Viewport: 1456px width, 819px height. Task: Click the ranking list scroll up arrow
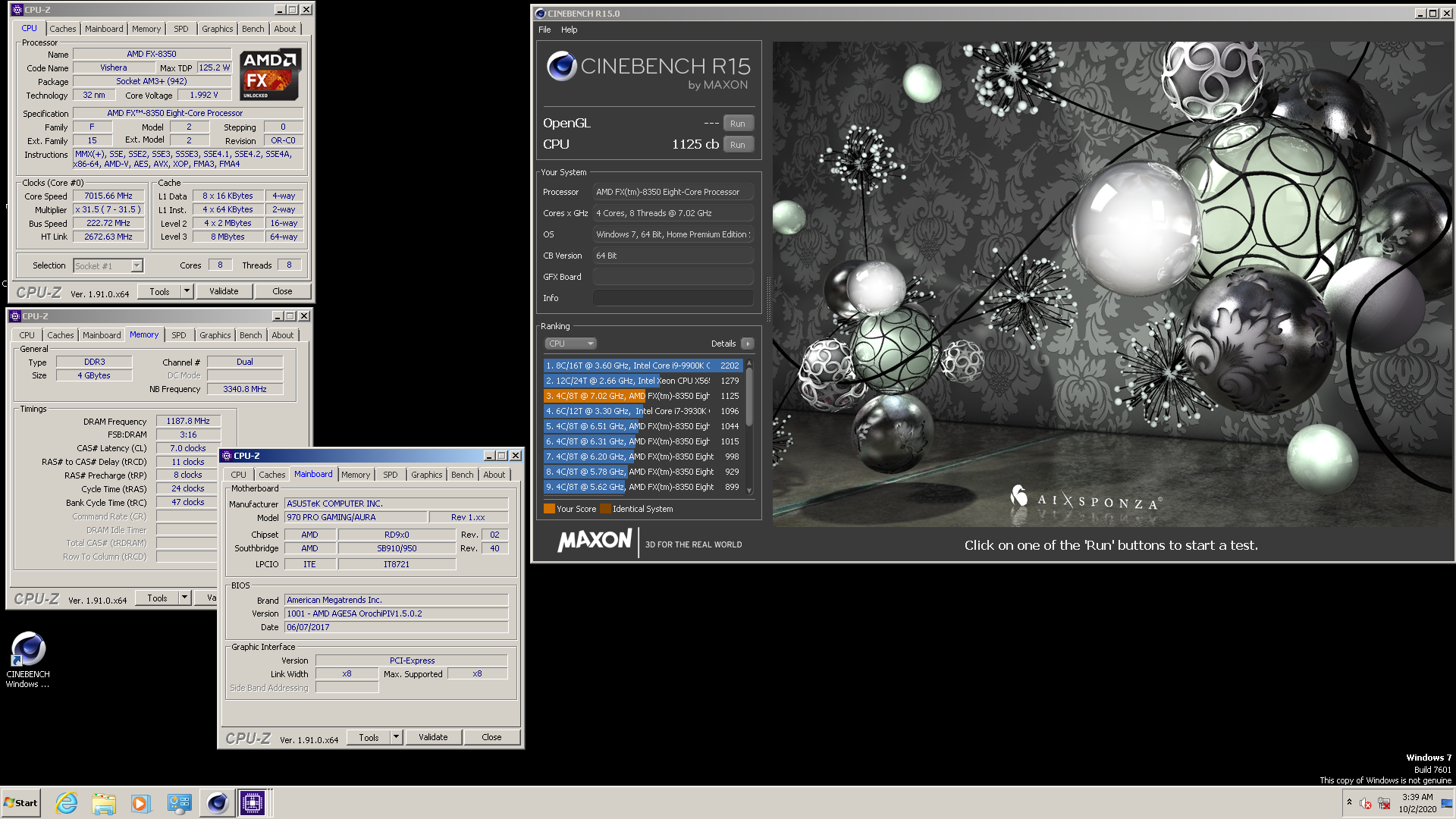(x=749, y=364)
